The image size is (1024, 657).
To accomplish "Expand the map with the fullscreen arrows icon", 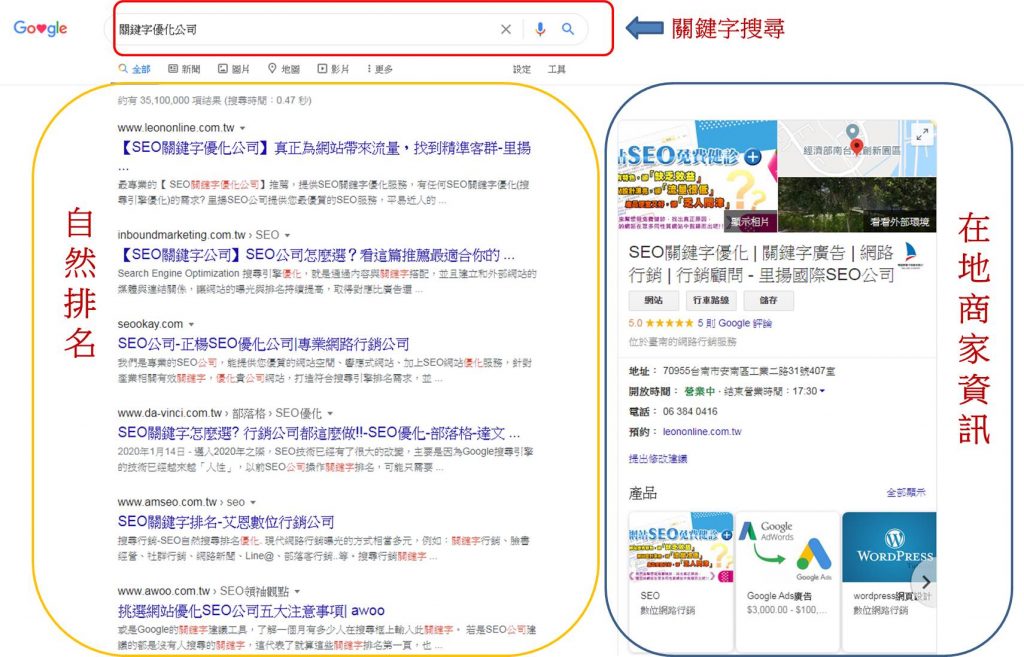I will 921,133.
